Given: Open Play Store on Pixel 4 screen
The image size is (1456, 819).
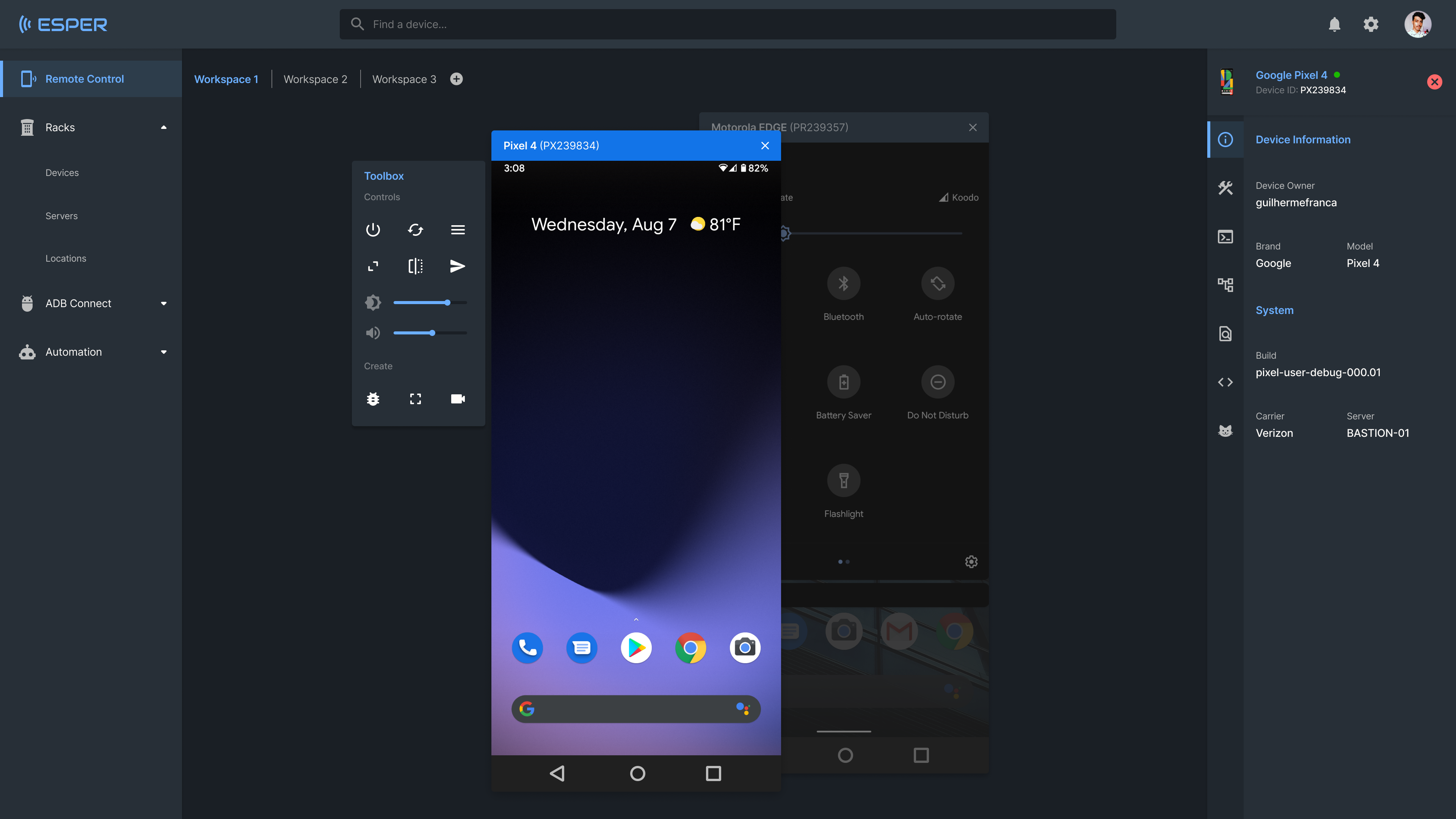Looking at the screenshot, I should point(636,648).
